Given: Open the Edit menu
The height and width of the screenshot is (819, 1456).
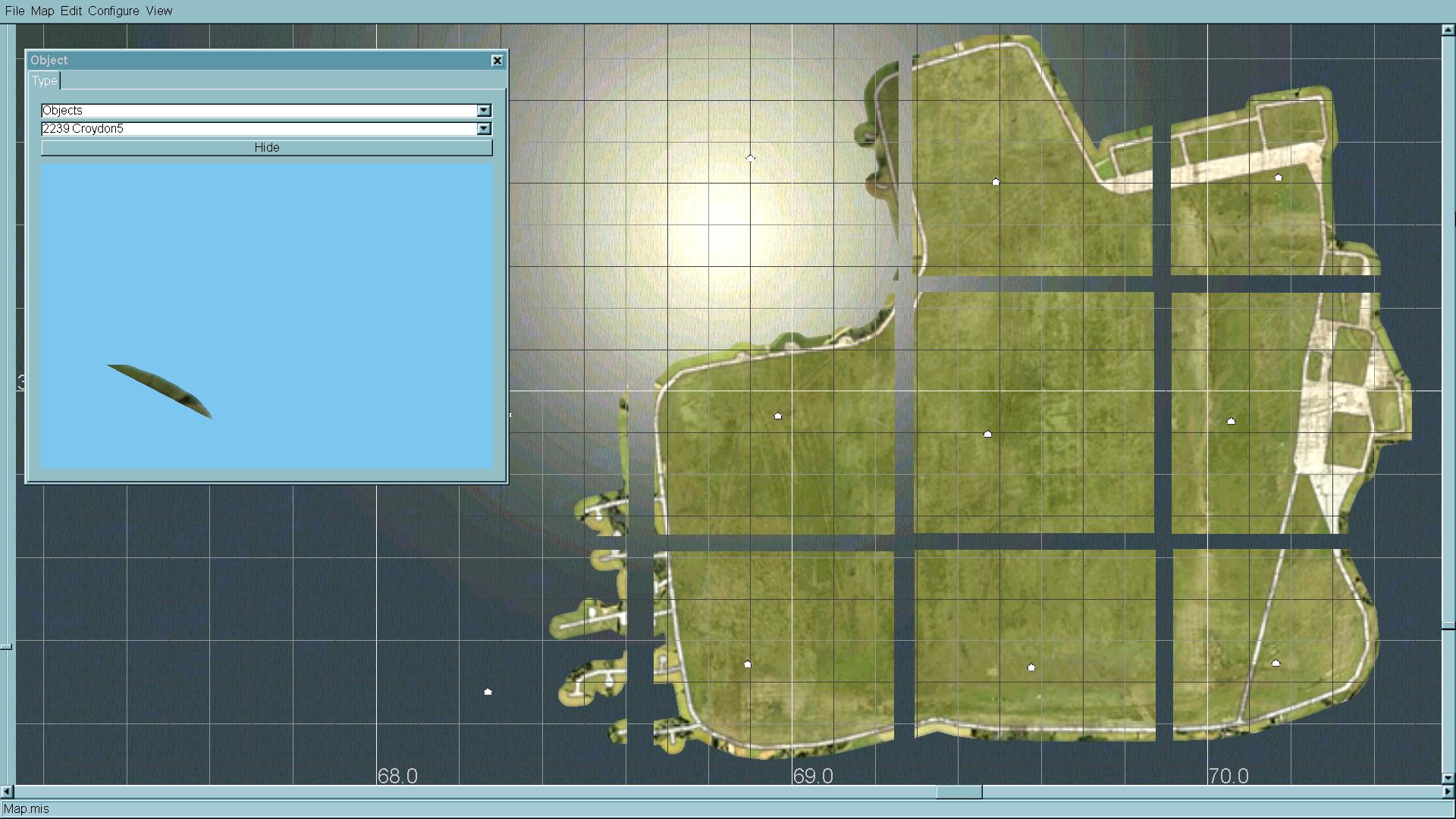Looking at the screenshot, I should click(x=71, y=11).
